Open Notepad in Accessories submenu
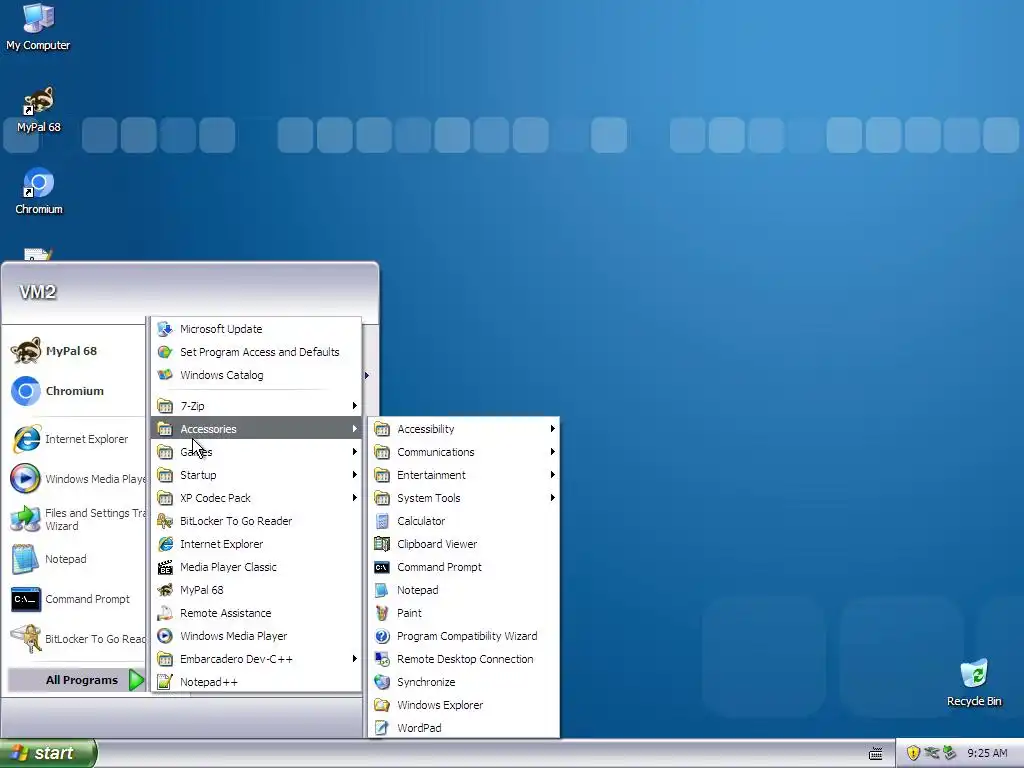Screen dimensions: 1024x768 (x=464, y=590)
